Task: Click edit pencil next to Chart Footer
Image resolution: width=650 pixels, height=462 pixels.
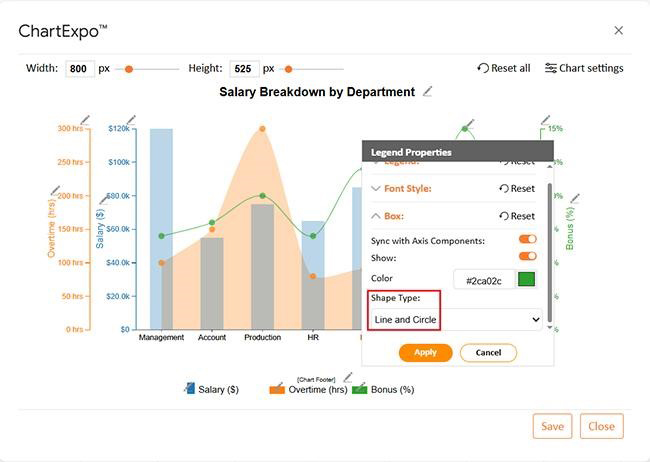Action: (348, 378)
